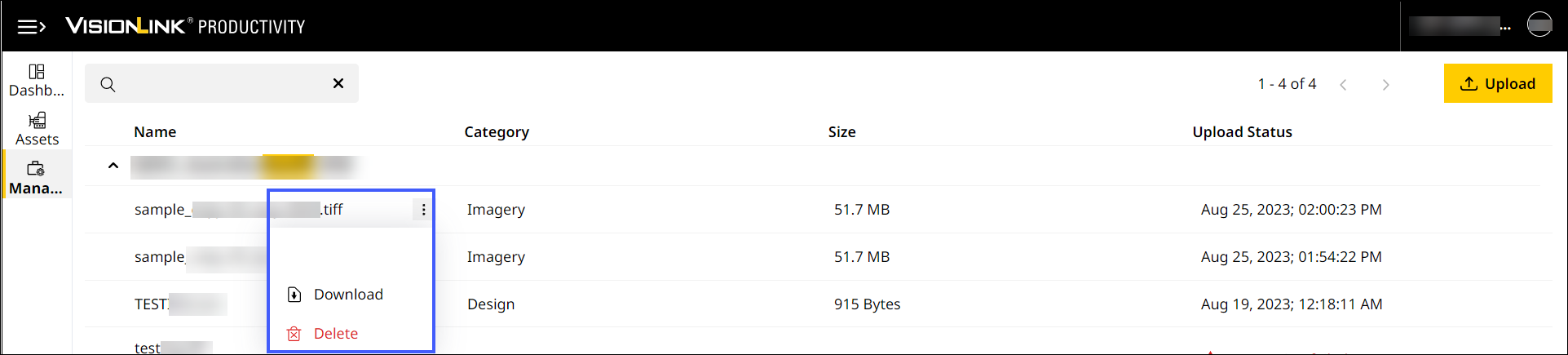1568x355 pixels.
Task: Choose Delete from the context menu
Action: pos(335,334)
